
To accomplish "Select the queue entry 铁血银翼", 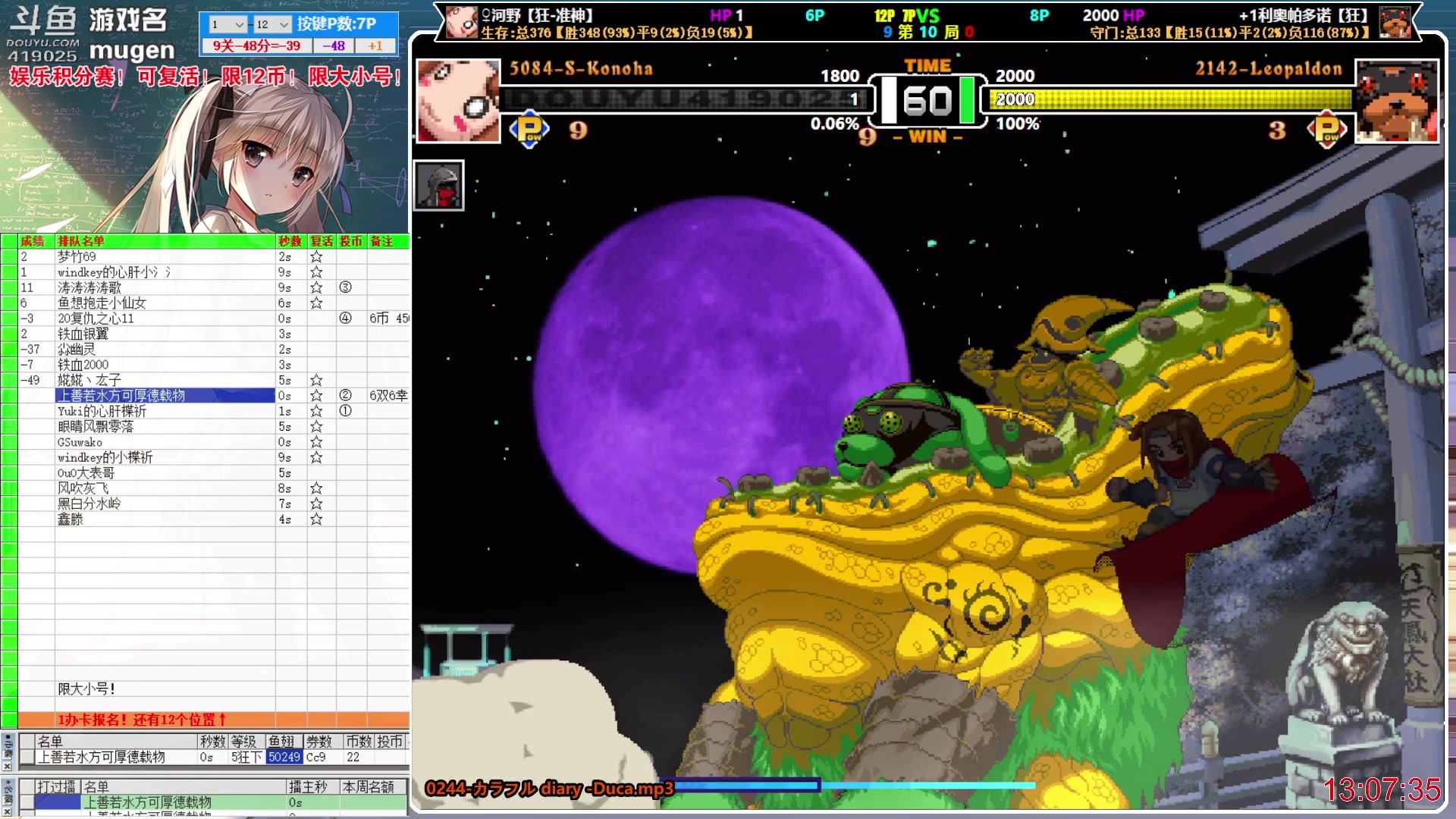I will tap(165, 334).
